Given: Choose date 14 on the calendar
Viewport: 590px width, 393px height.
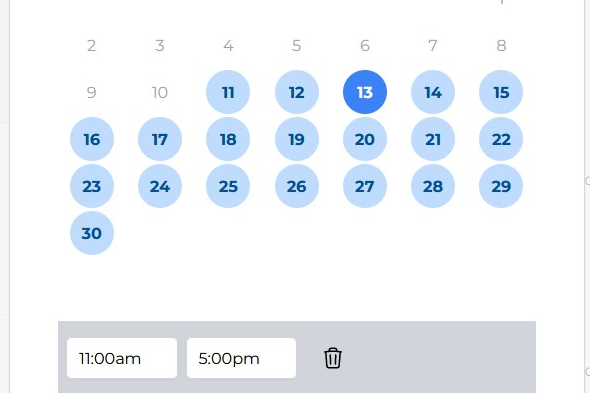Looking at the screenshot, I should pyautogui.click(x=433, y=92).
